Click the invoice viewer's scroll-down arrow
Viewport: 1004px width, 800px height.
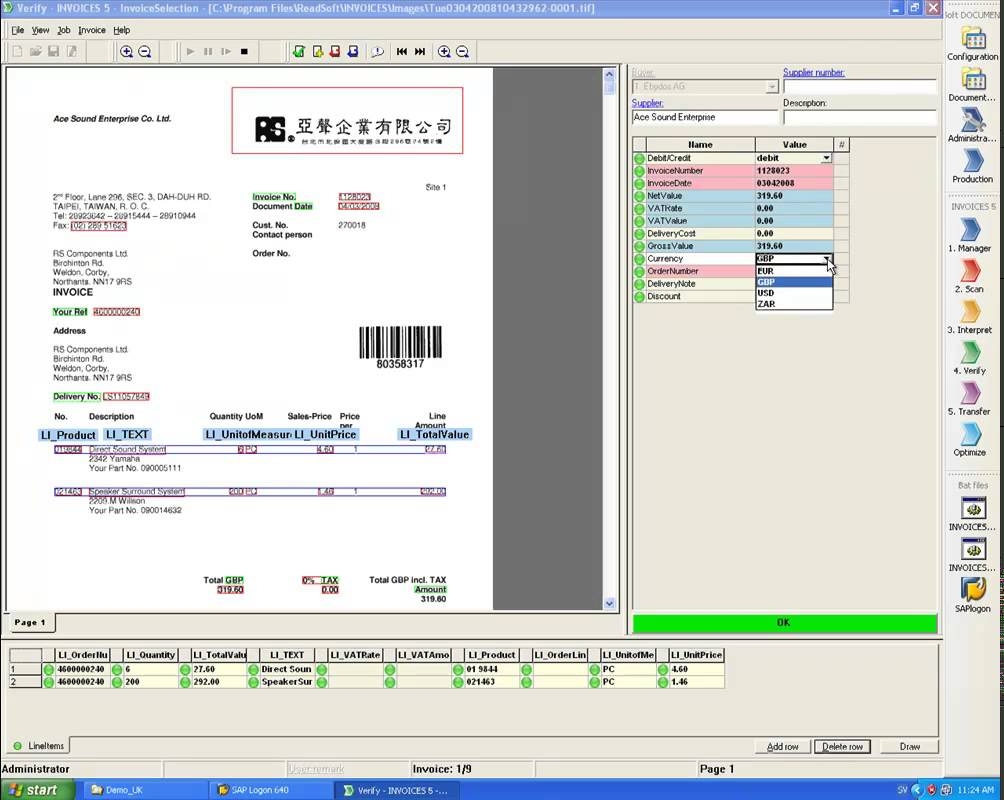[x=609, y=603]
